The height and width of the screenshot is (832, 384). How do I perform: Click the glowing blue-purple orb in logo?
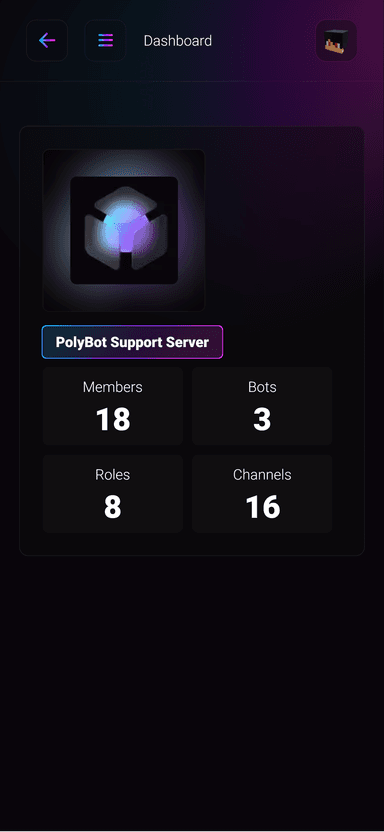[x=125, y=229]
